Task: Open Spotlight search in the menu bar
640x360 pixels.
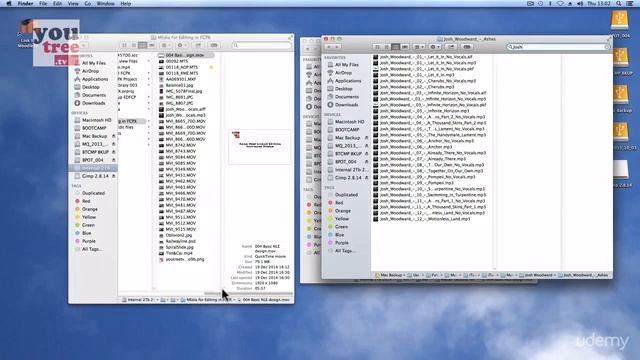Action: (x=619, y=4)
